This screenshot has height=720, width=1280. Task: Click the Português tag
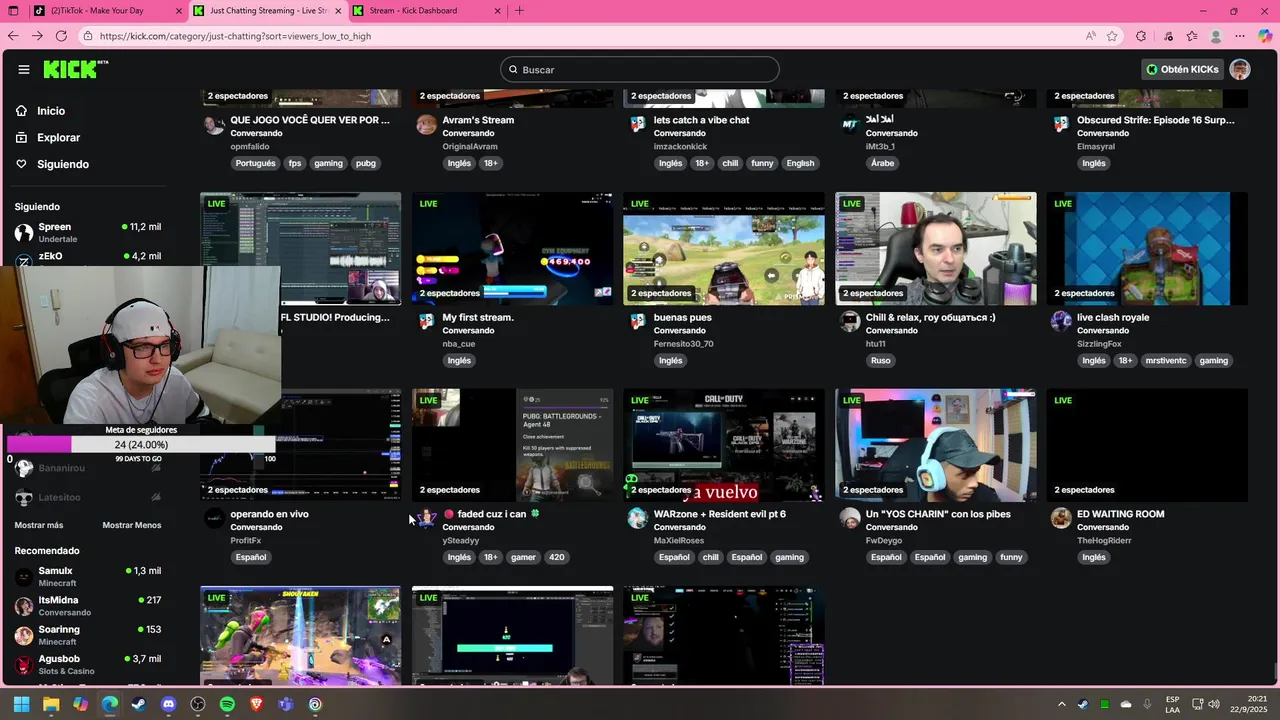pyautogui.click(x=255, y=163)
